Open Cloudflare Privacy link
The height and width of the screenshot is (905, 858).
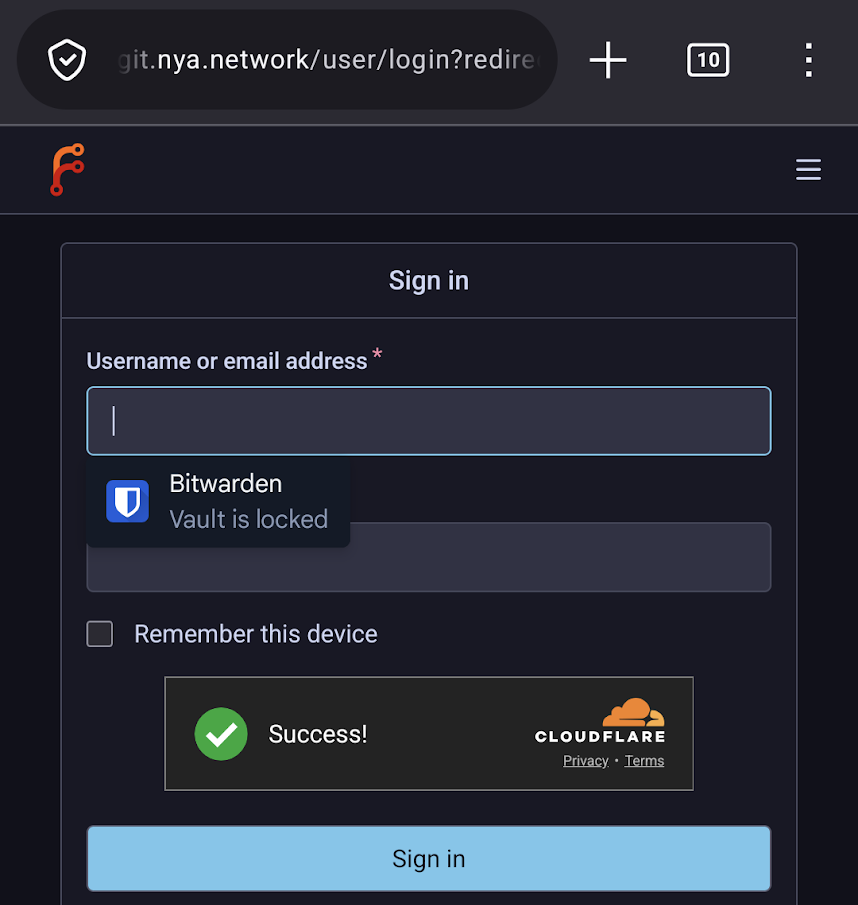(585, 761)
